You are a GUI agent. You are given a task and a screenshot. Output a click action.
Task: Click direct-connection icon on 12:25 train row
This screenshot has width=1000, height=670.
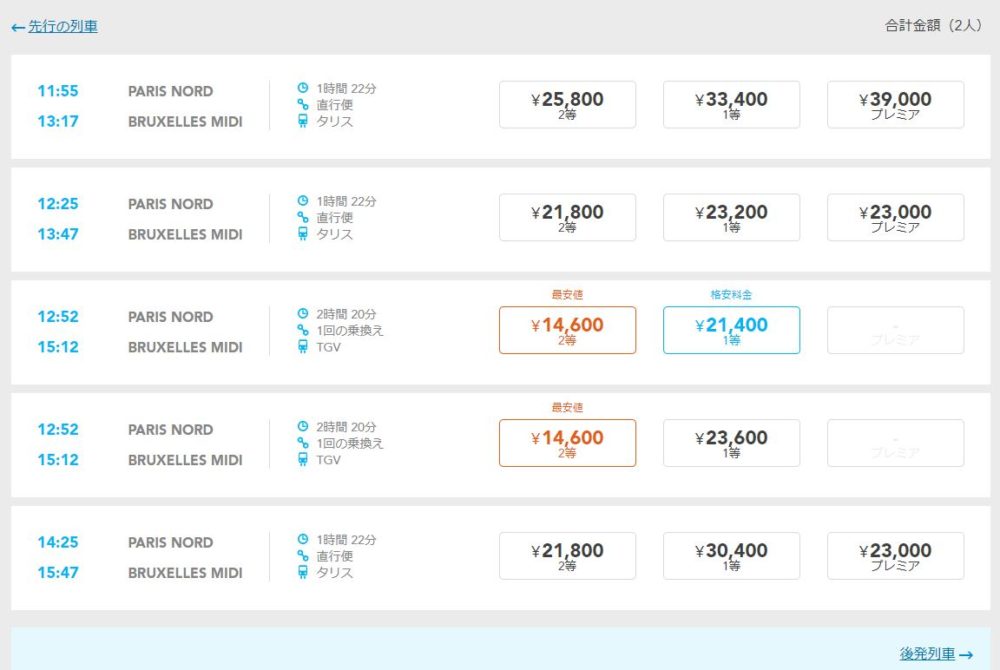(303, 217)
